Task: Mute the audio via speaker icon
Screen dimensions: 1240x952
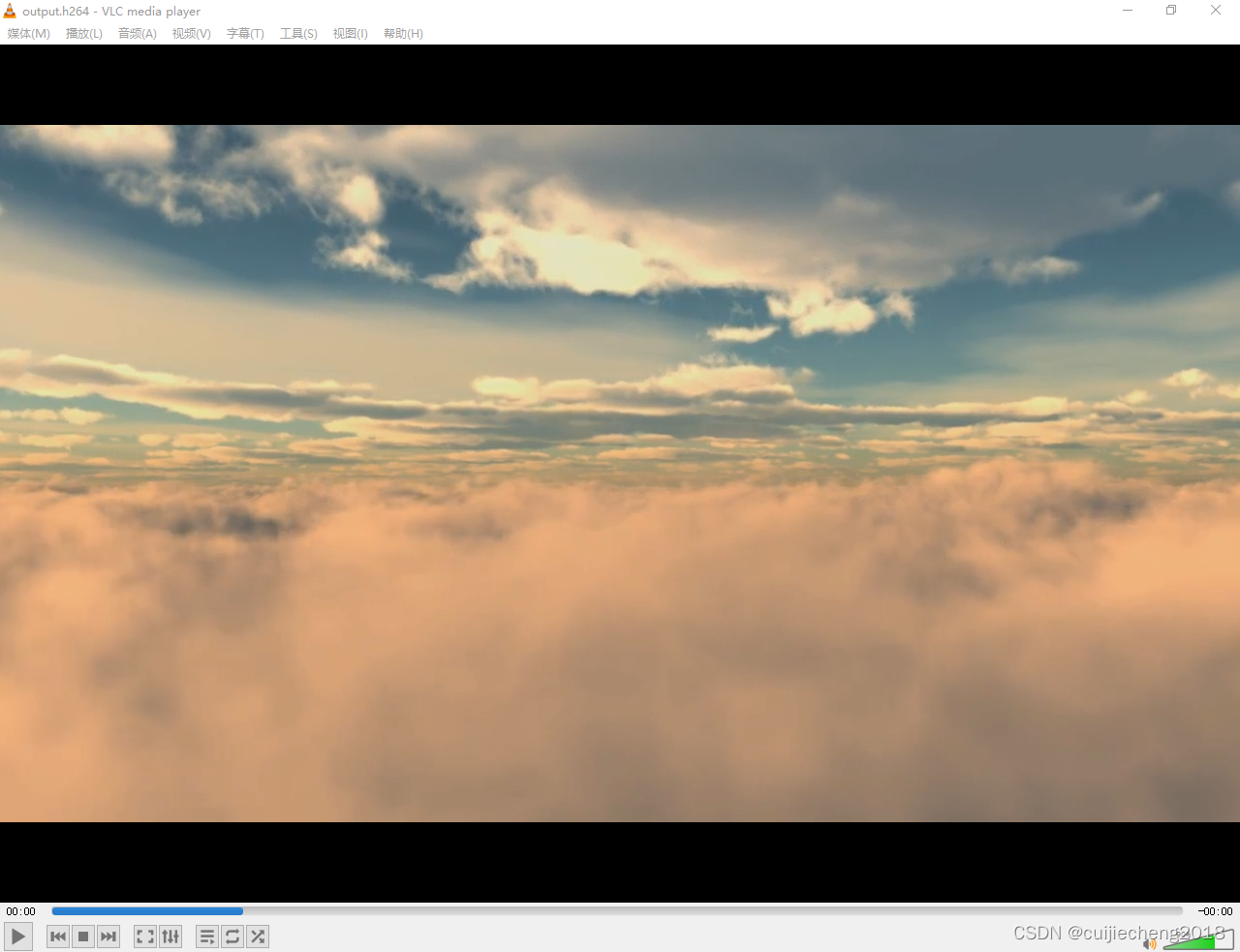Action: coord(1150,942)
